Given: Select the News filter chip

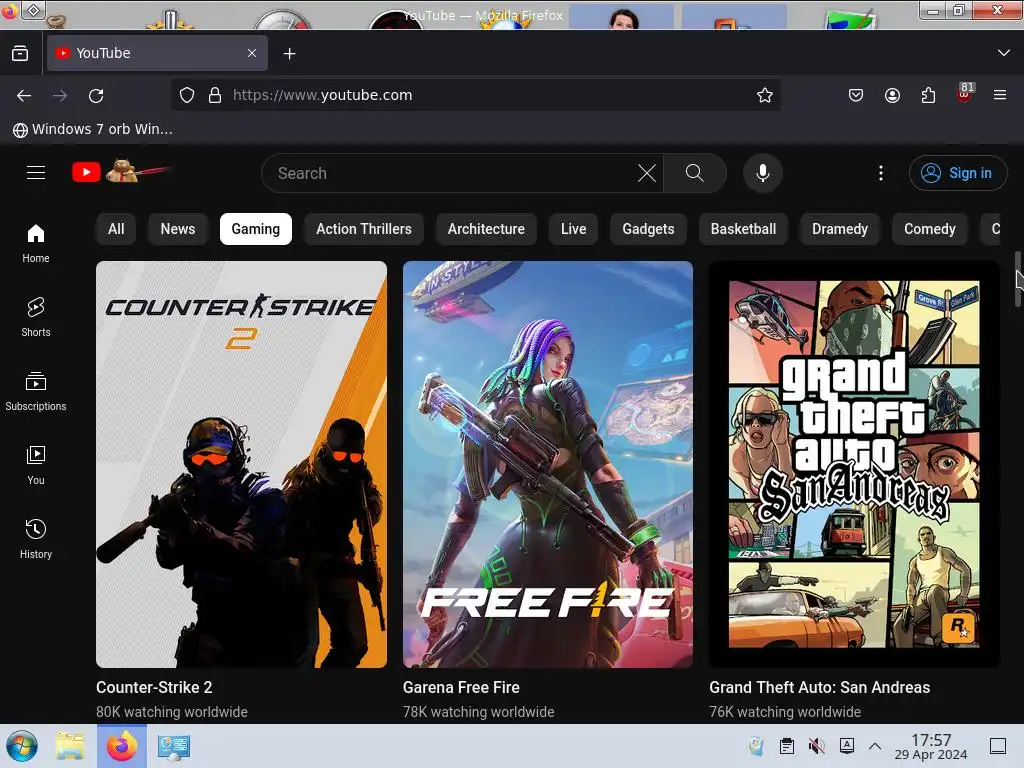Looking at the screenshot, I should point(178,229).
